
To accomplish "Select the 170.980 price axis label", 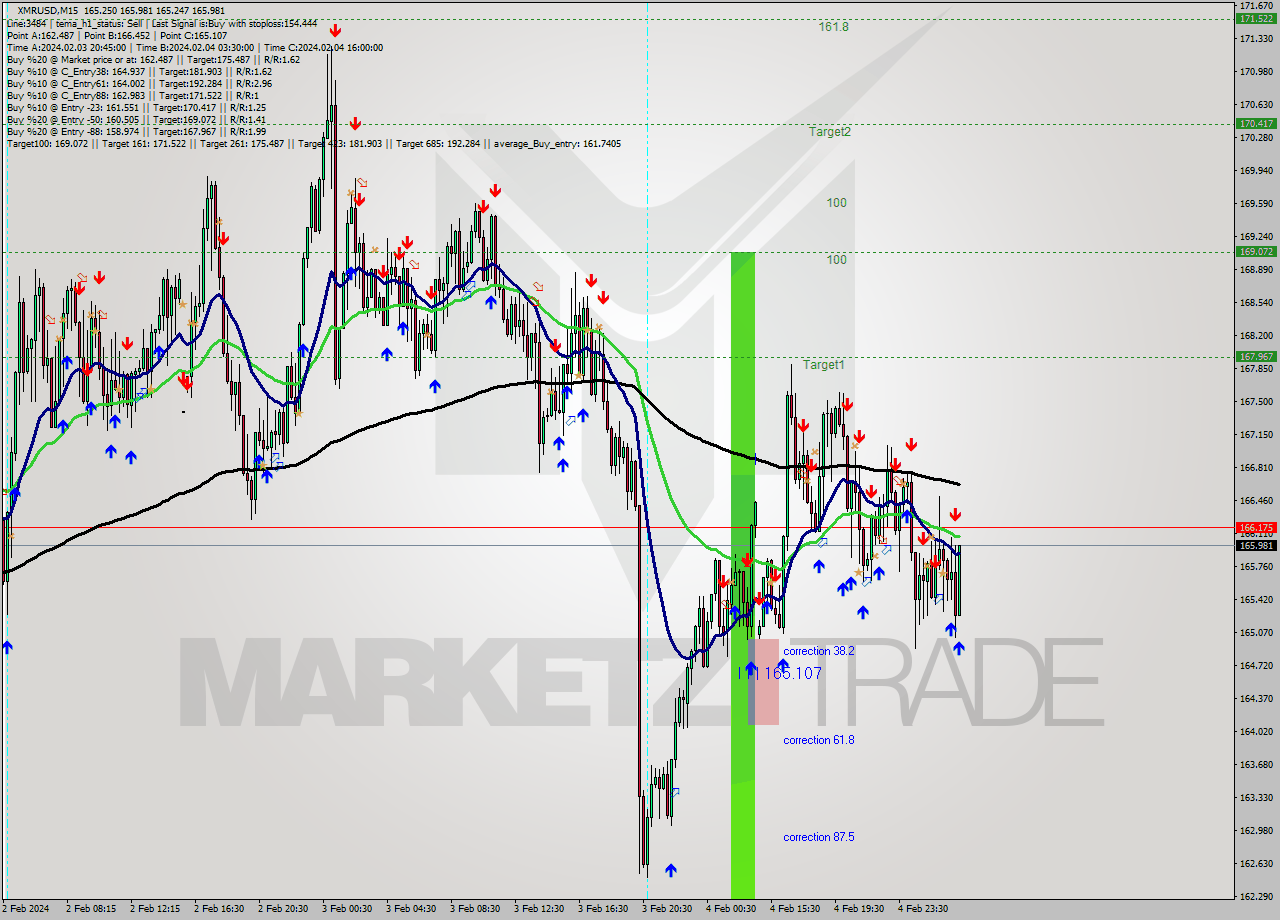I will 1256,71.
